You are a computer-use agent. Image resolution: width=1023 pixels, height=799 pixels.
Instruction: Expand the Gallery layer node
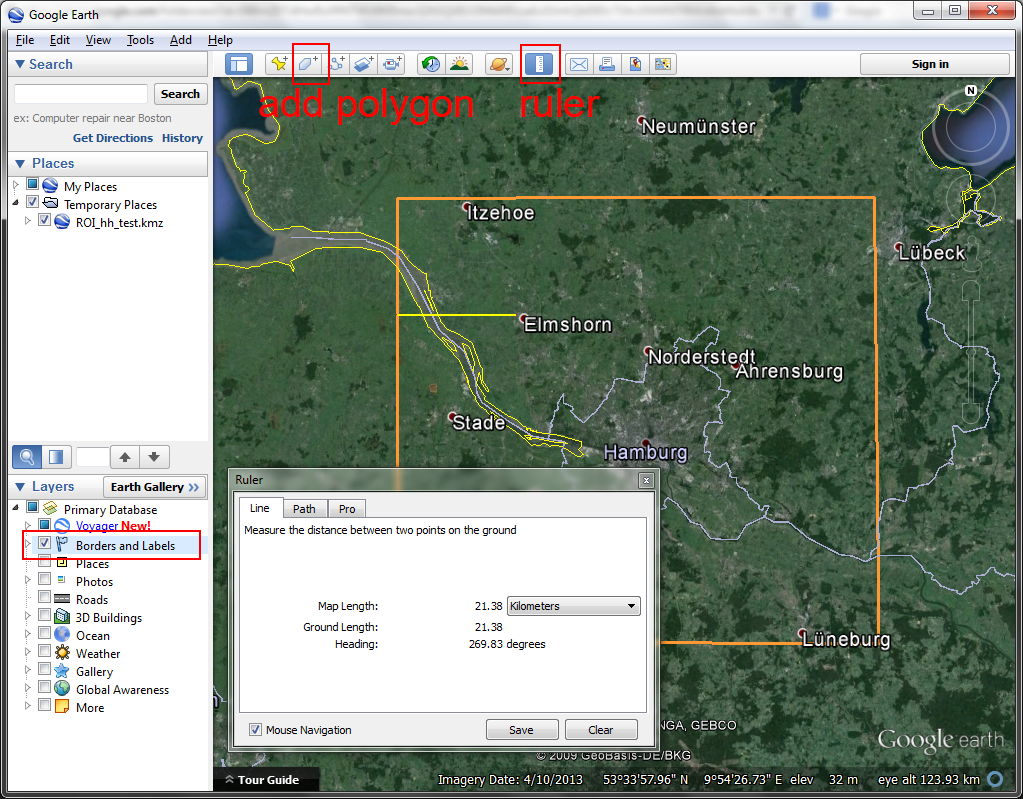pyautogui.click(x=27, y=669)
